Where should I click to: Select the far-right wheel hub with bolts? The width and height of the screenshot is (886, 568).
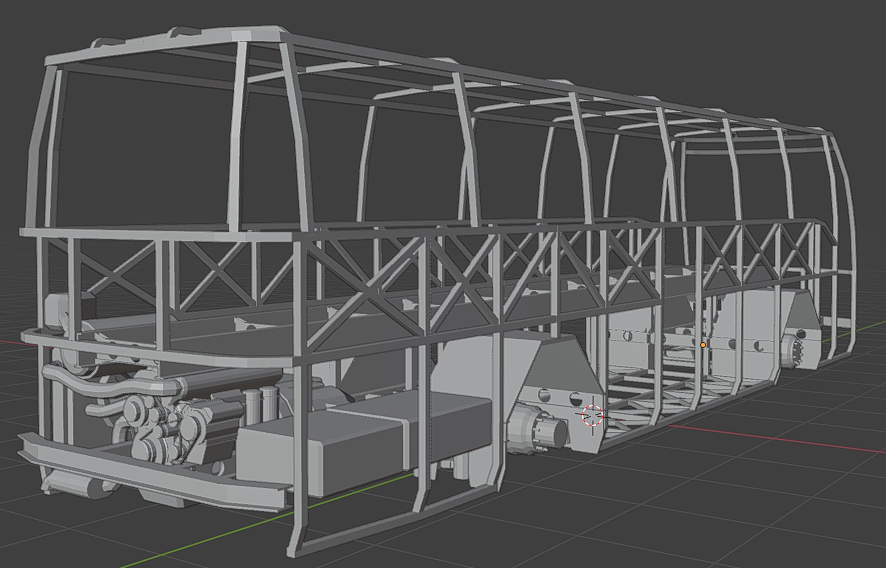pyautogui.click(x=794, y=352)
